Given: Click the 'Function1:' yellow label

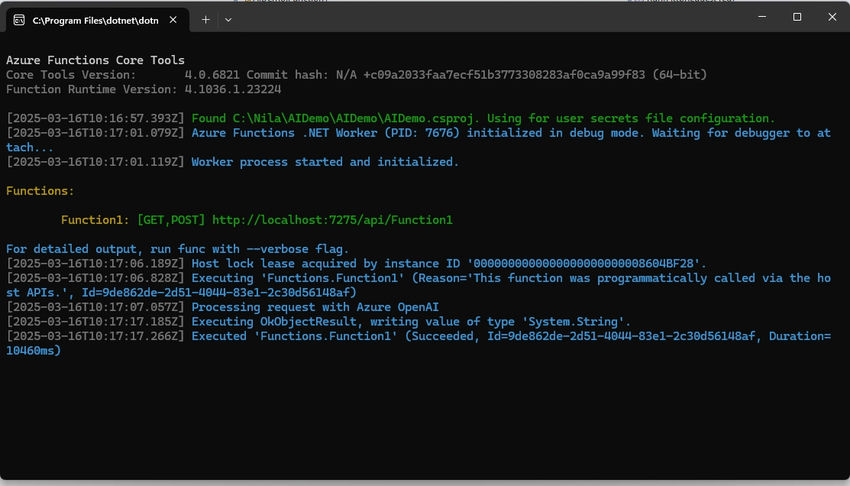Looking at the screenshot, I should coord(95,220).
